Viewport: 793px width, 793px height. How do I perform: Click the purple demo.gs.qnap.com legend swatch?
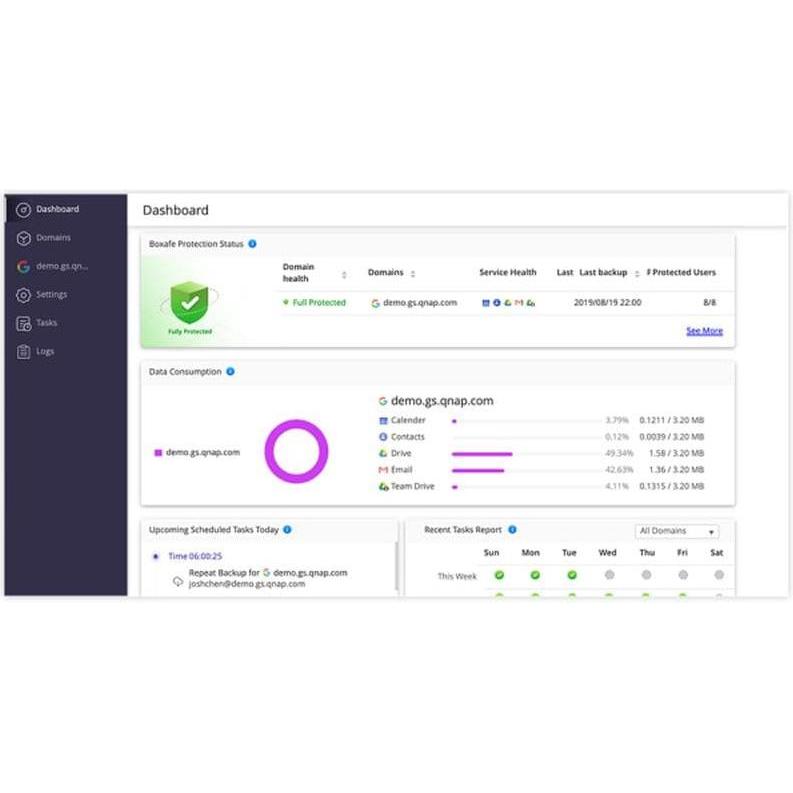(158, 453)
